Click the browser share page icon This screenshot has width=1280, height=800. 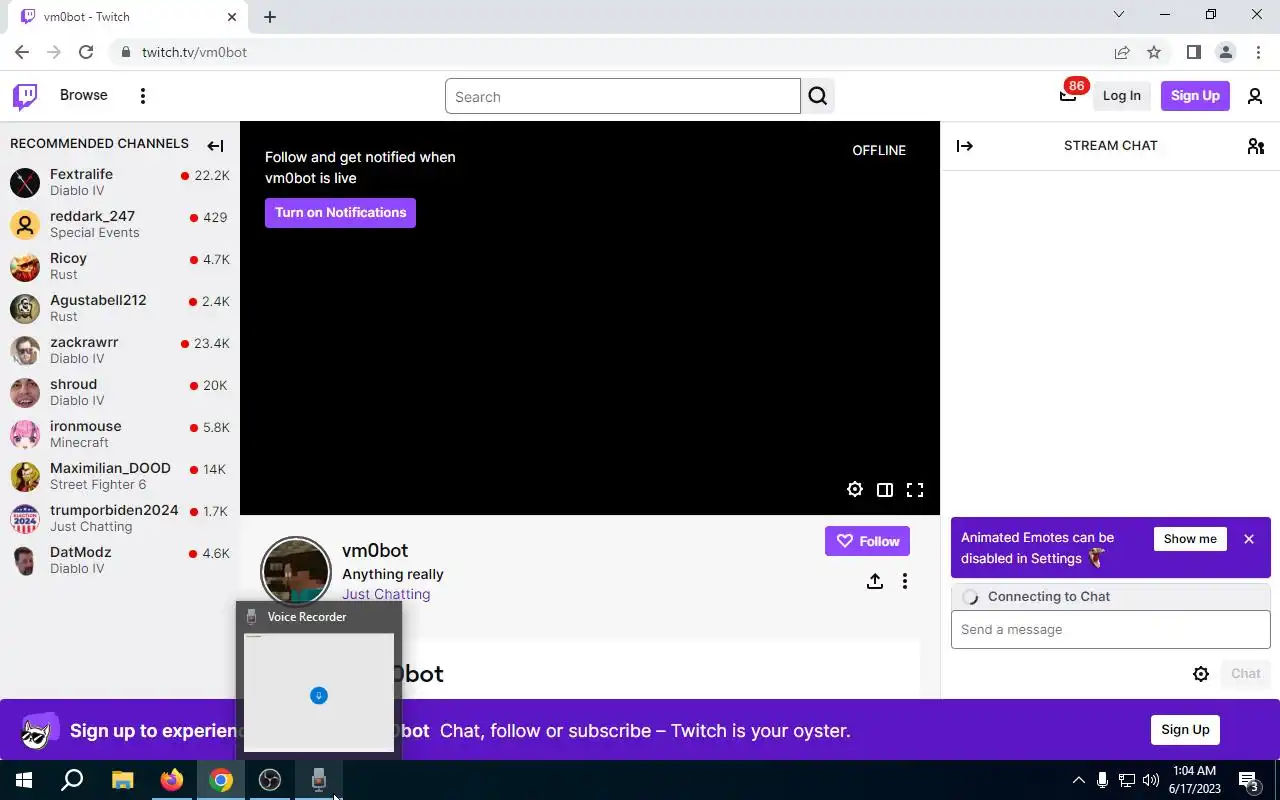1122,52
